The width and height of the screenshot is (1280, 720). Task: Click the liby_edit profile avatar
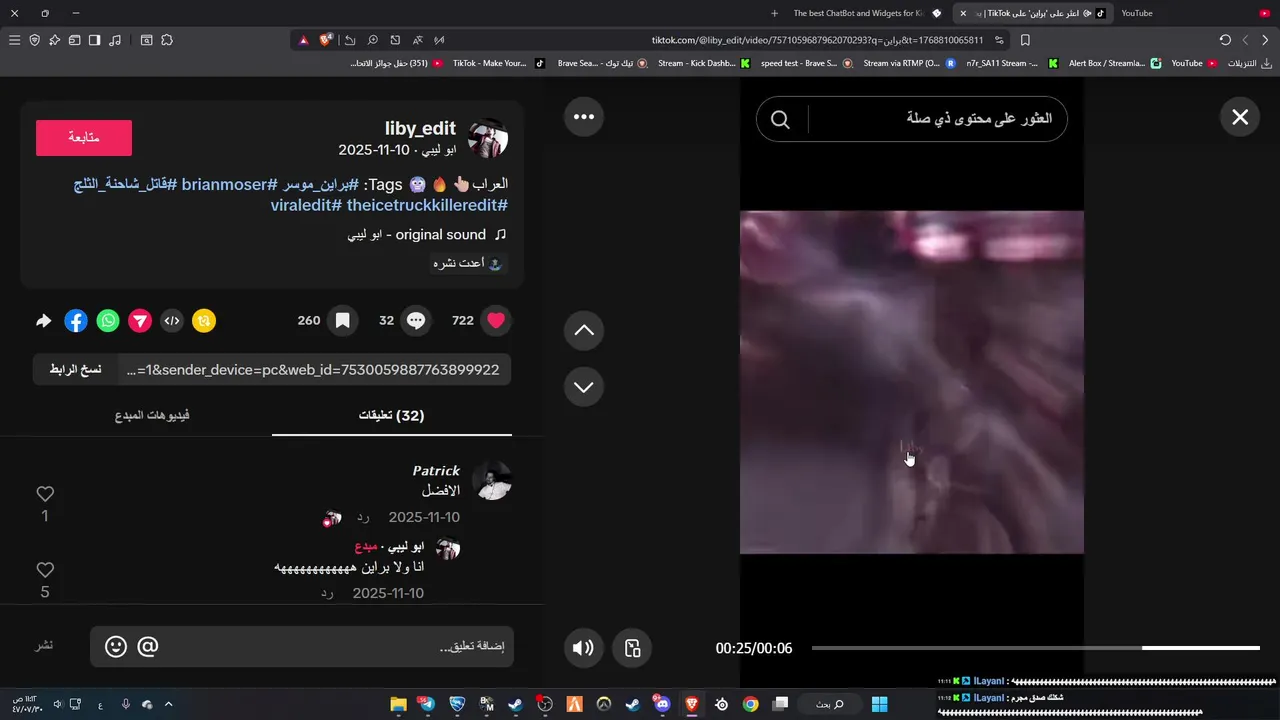488,138
